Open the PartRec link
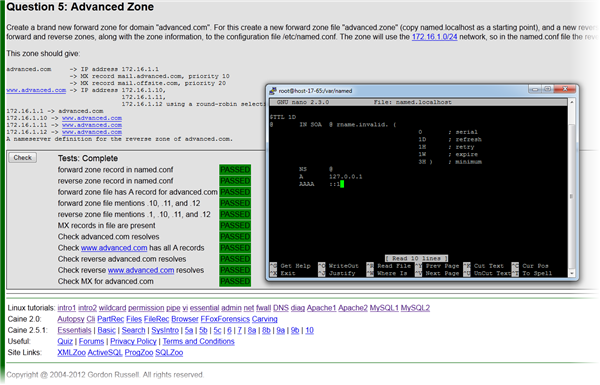 click(111, 319)
